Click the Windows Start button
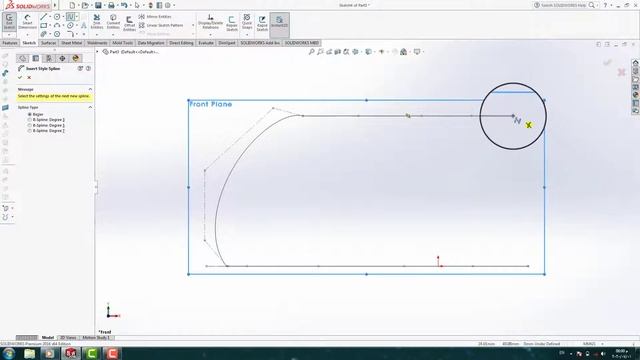Screen dimensions: 640x360 [9, 353]
